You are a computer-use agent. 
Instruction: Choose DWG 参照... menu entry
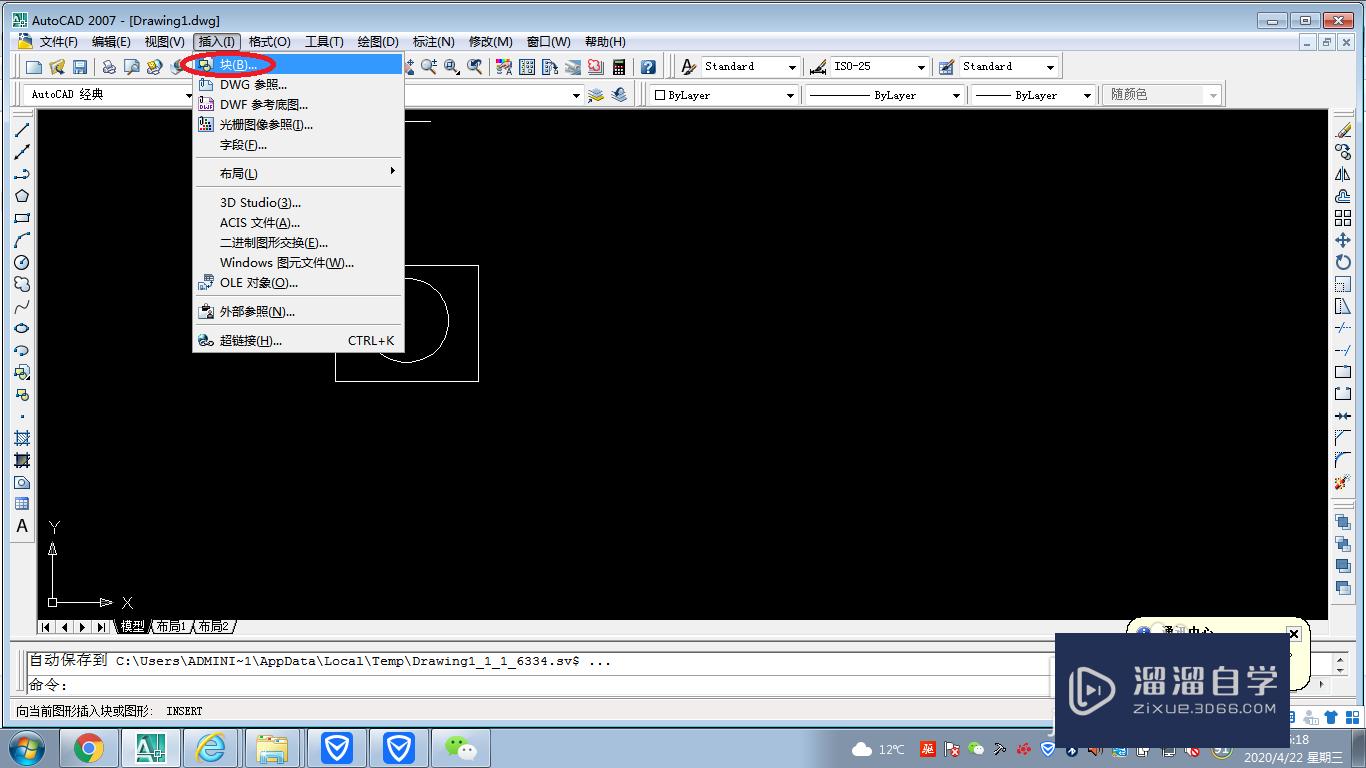click(x=298, y=84)
